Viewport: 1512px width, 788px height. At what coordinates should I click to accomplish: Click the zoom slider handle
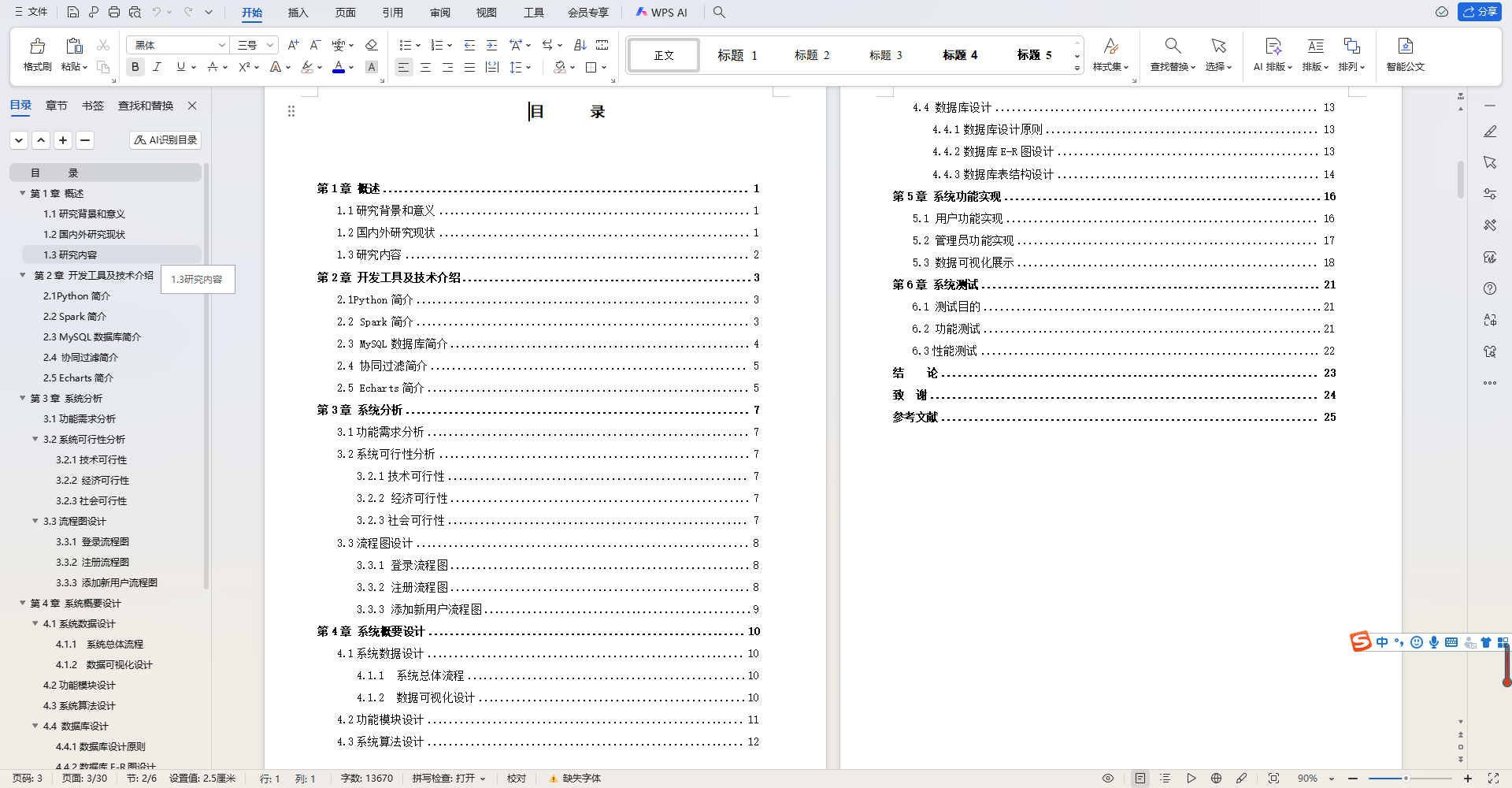tap(1406, 779)
